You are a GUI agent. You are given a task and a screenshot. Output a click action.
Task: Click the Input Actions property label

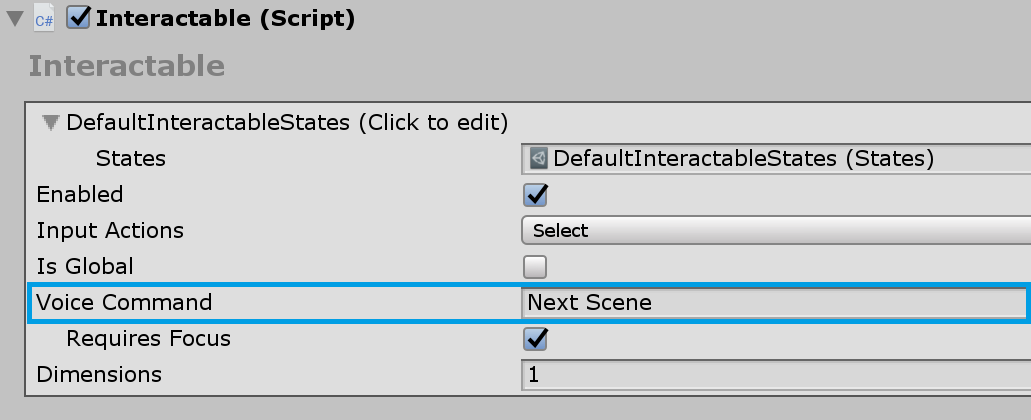pyautogui.click(x=110, y=230)
